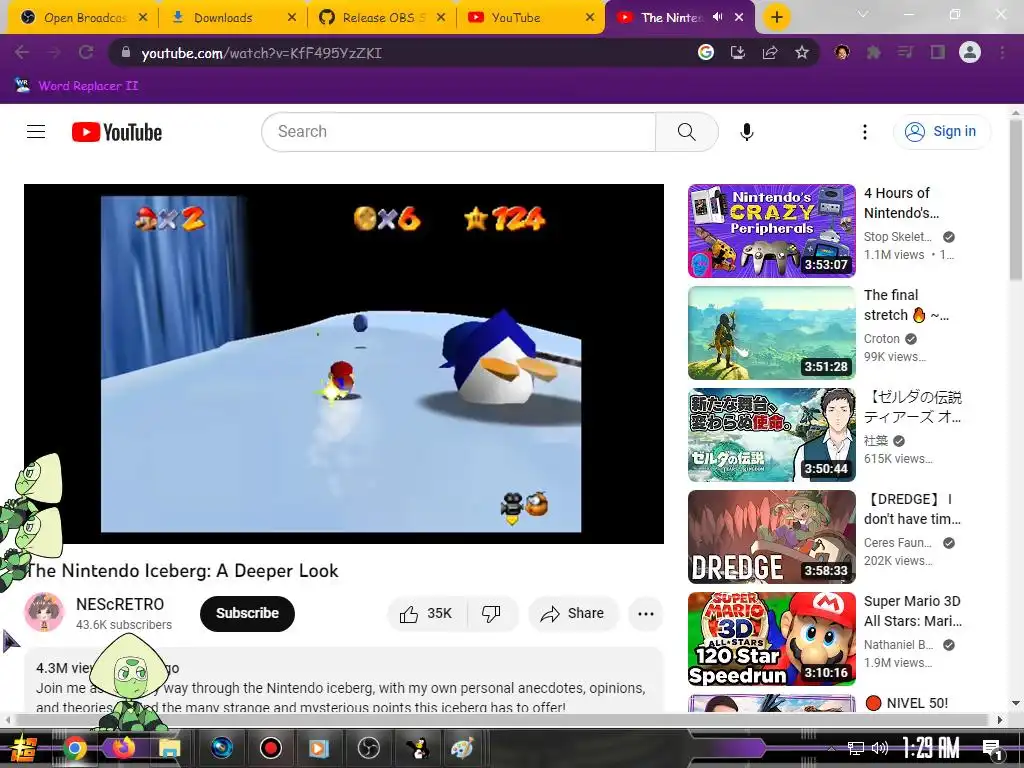Click page vertical scrollbar thumb

tap(1016, 201)
